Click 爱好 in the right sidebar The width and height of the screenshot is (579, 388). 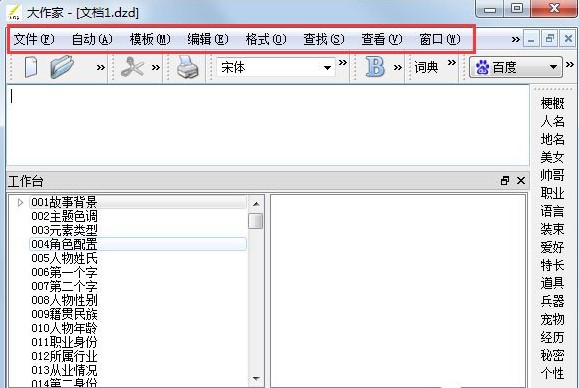pyautogui.click(x=552, y=247)
